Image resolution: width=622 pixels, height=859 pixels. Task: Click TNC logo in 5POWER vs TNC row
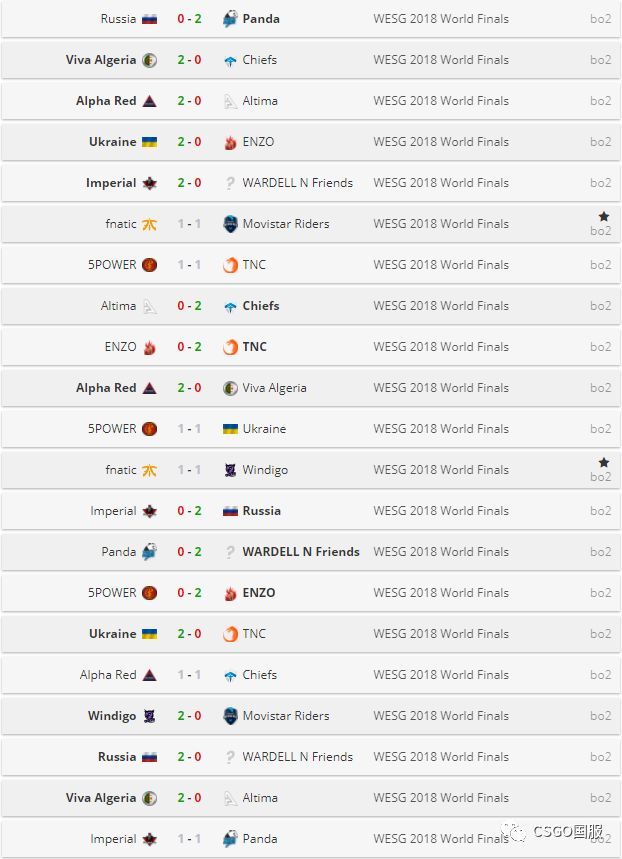pos(230,265)
